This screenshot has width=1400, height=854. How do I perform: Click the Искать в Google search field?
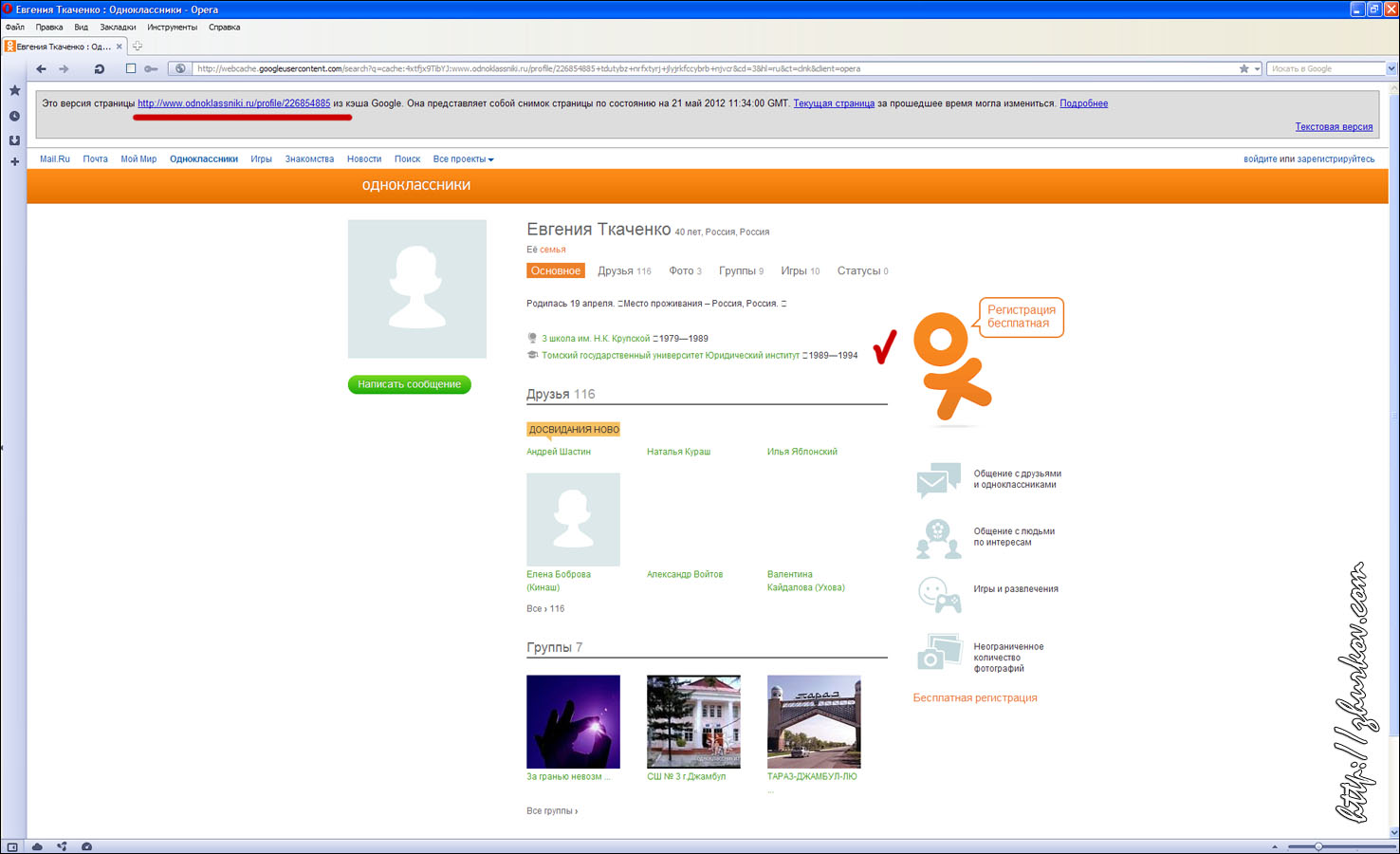pyautogui.click(x=1325, y=68)
